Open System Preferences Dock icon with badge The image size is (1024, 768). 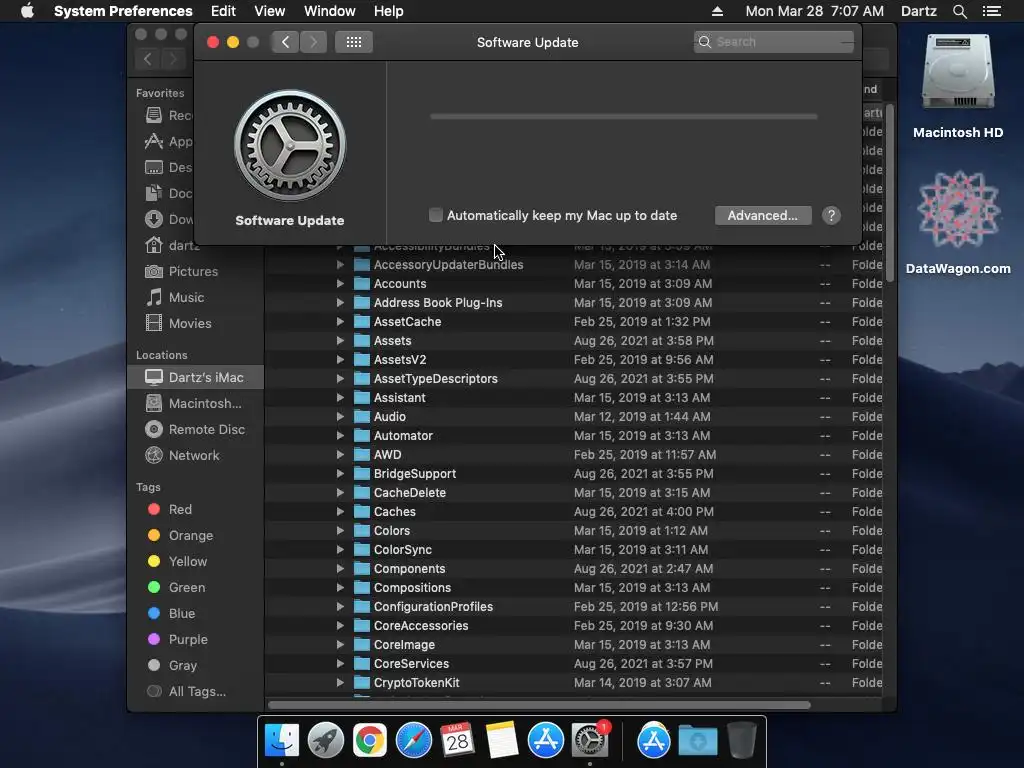coord(590,740)
